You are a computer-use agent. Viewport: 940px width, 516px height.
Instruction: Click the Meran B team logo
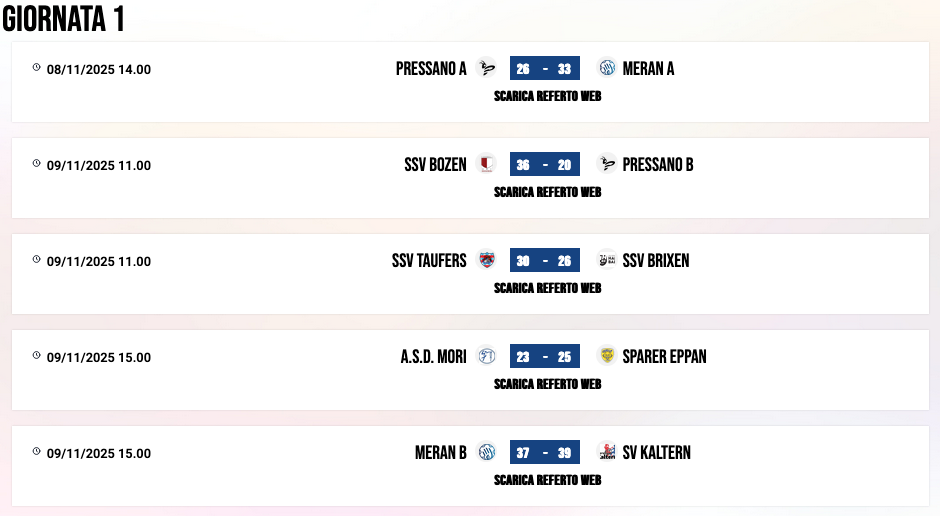click(487, 452)
